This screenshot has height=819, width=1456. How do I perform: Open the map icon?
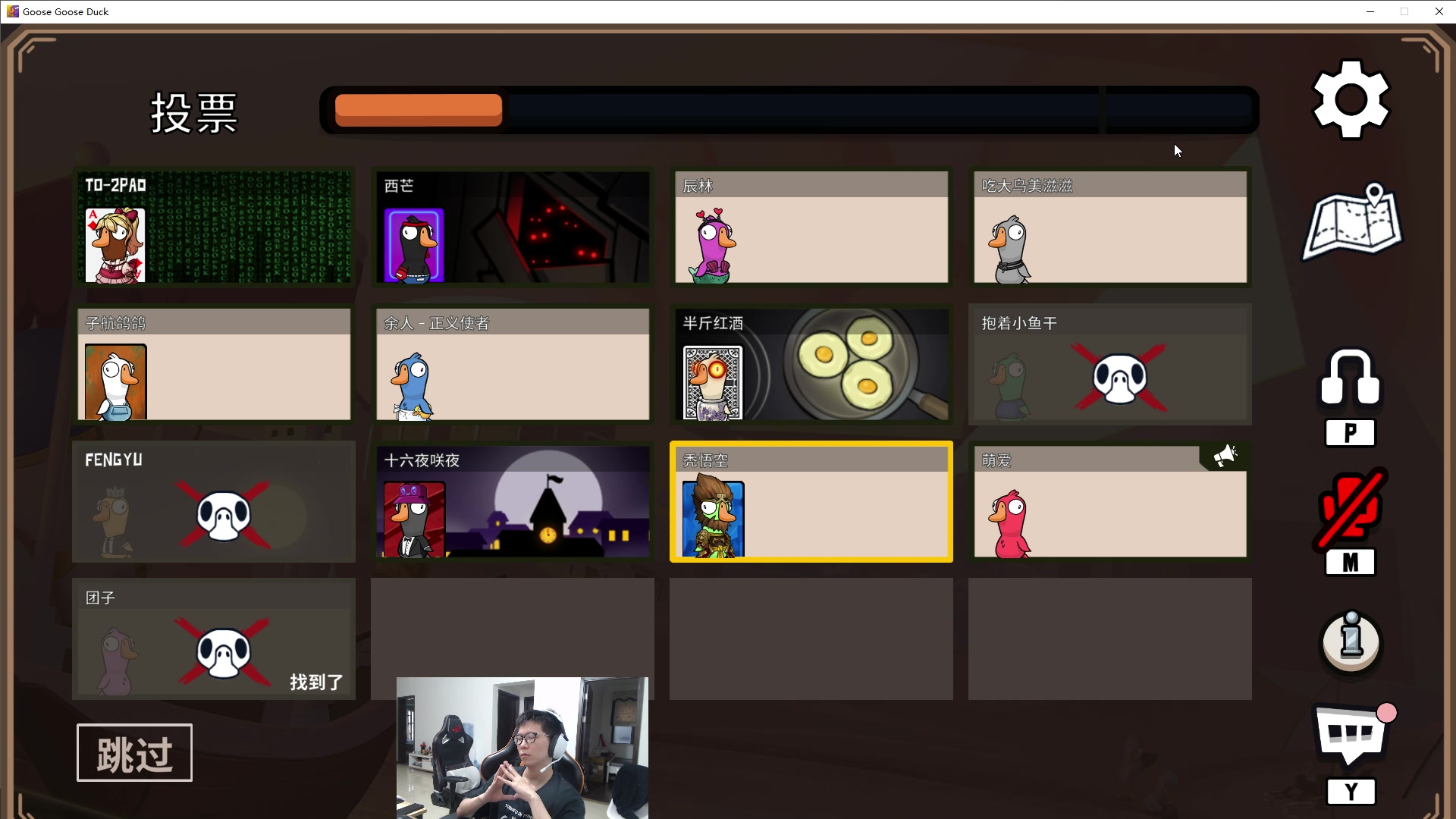coord(1352,223)
